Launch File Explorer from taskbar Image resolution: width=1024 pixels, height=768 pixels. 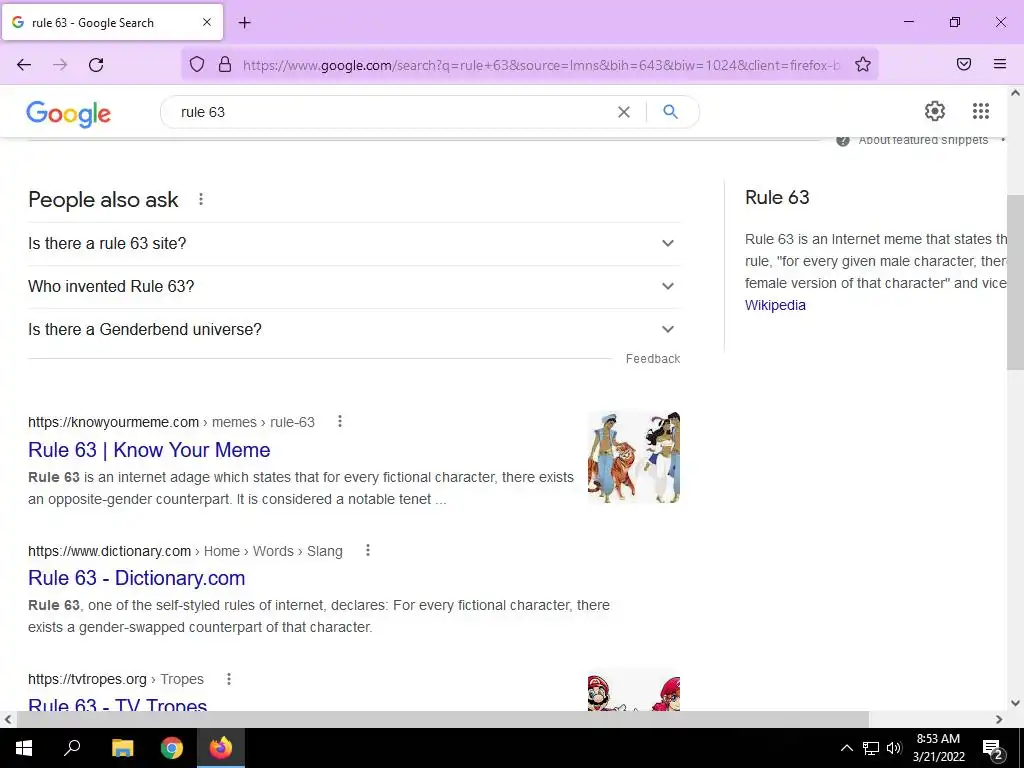click(122, 748)
